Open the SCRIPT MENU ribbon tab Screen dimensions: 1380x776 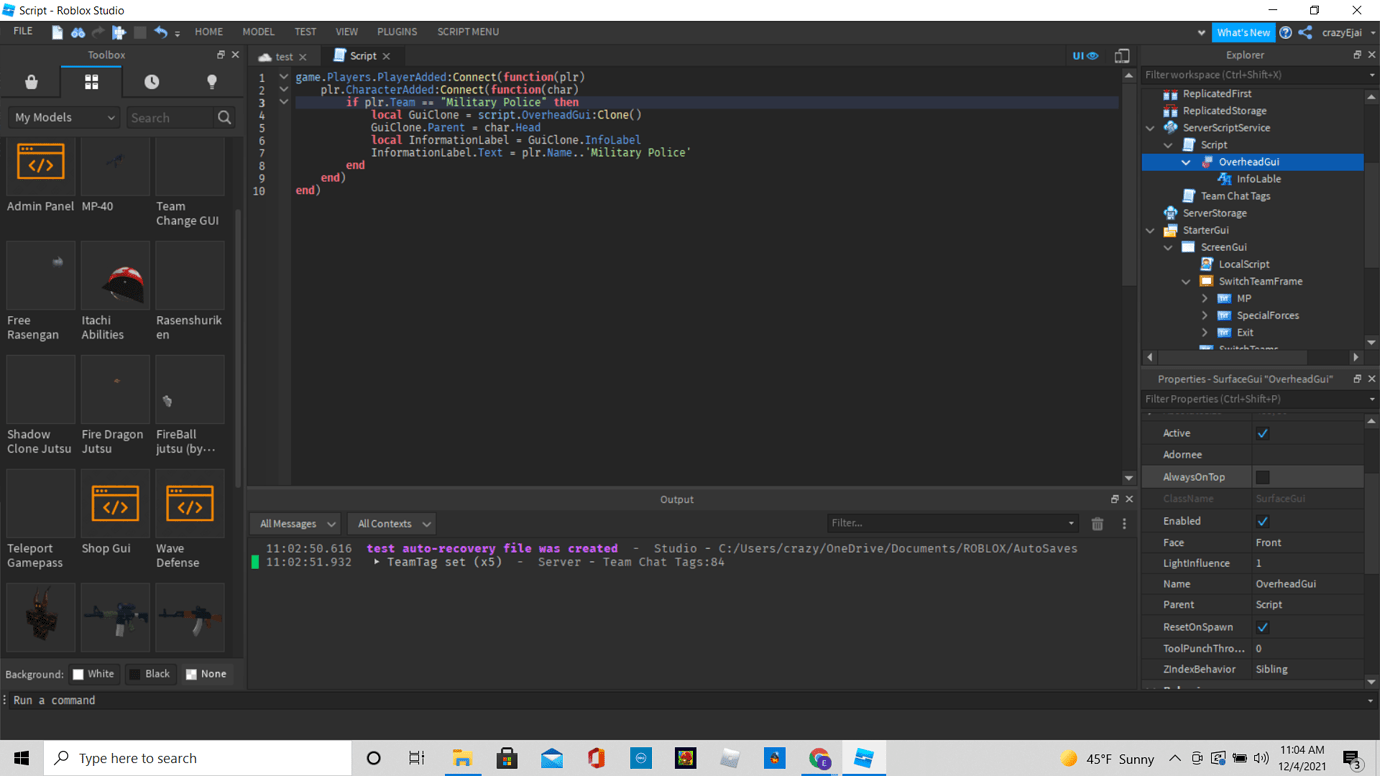click(468, 32)
